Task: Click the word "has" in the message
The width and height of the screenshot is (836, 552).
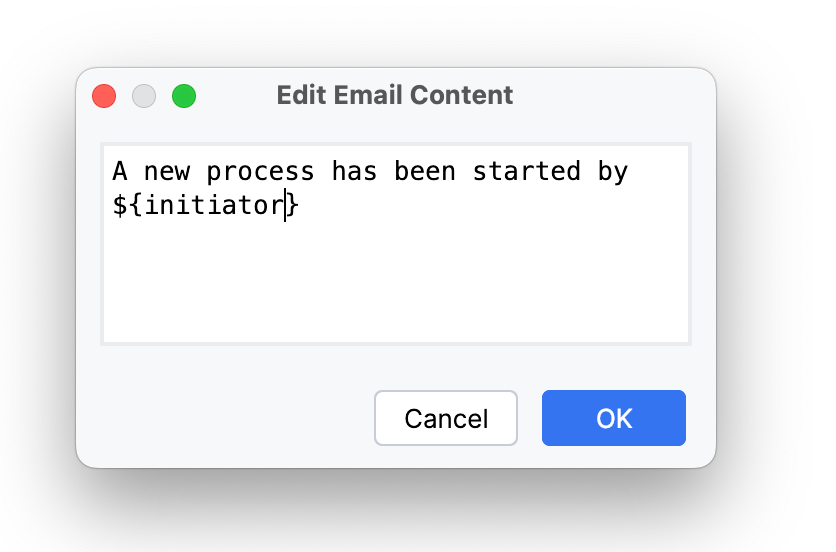Action: click(354, 172)
